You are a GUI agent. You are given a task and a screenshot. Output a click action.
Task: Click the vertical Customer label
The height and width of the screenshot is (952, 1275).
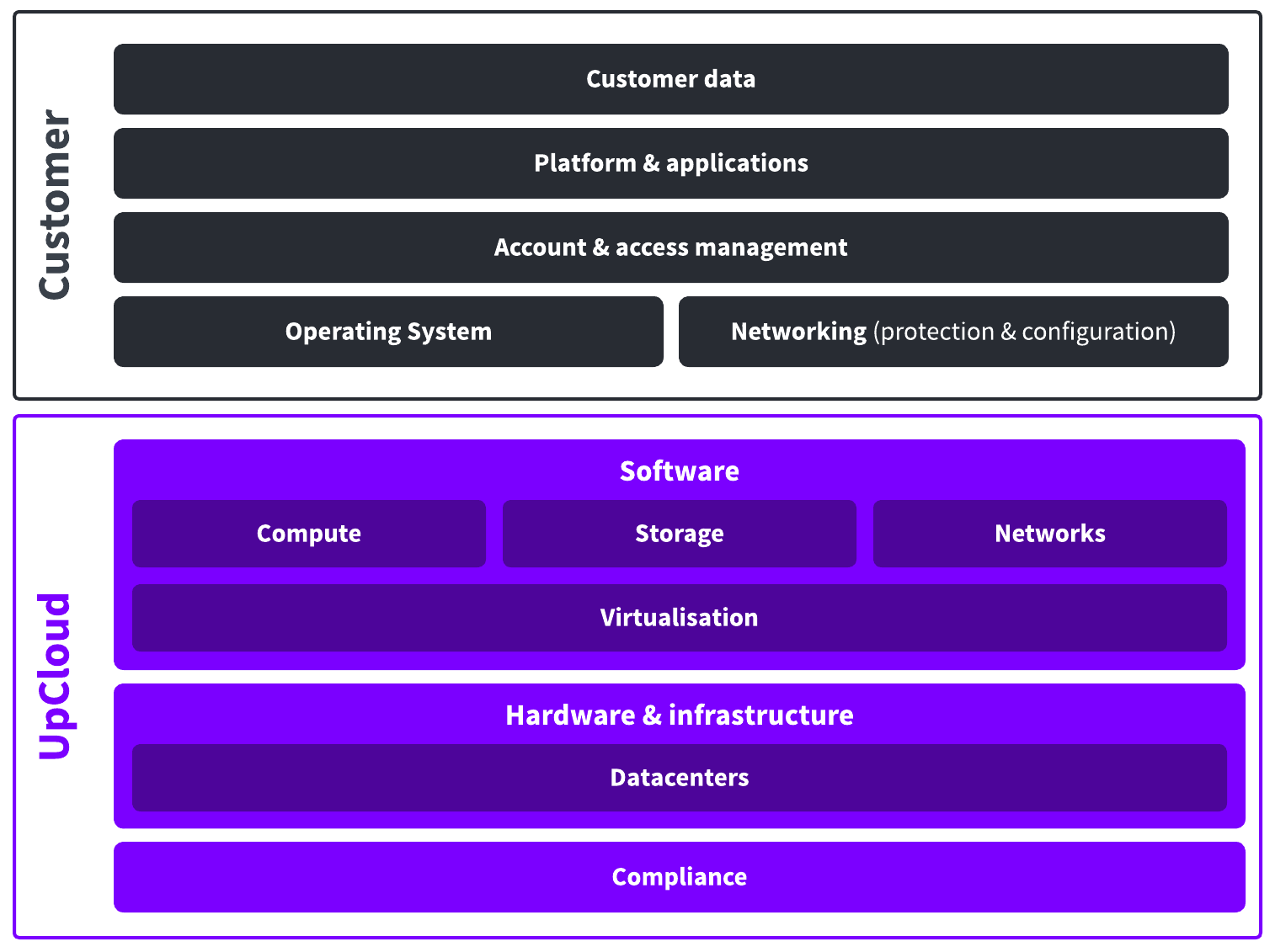click(x=56, y=205)
